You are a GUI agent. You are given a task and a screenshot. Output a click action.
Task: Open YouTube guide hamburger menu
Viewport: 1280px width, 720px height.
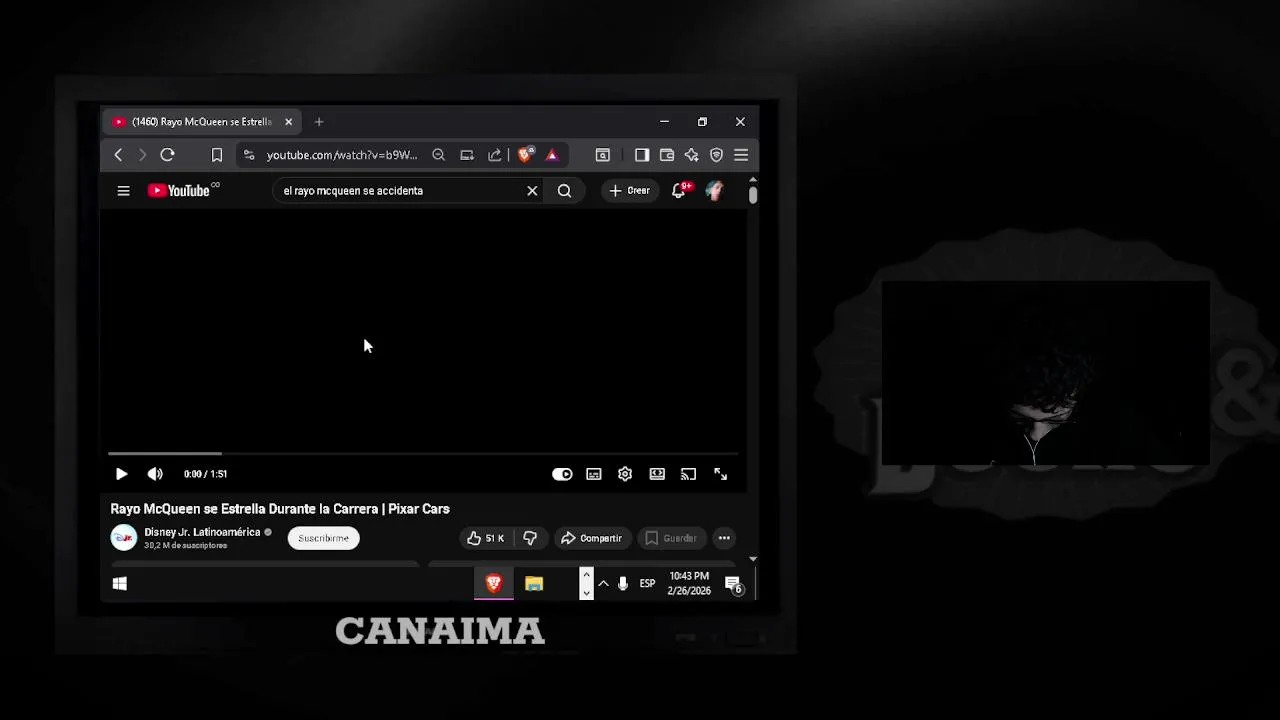pos(123,191)
